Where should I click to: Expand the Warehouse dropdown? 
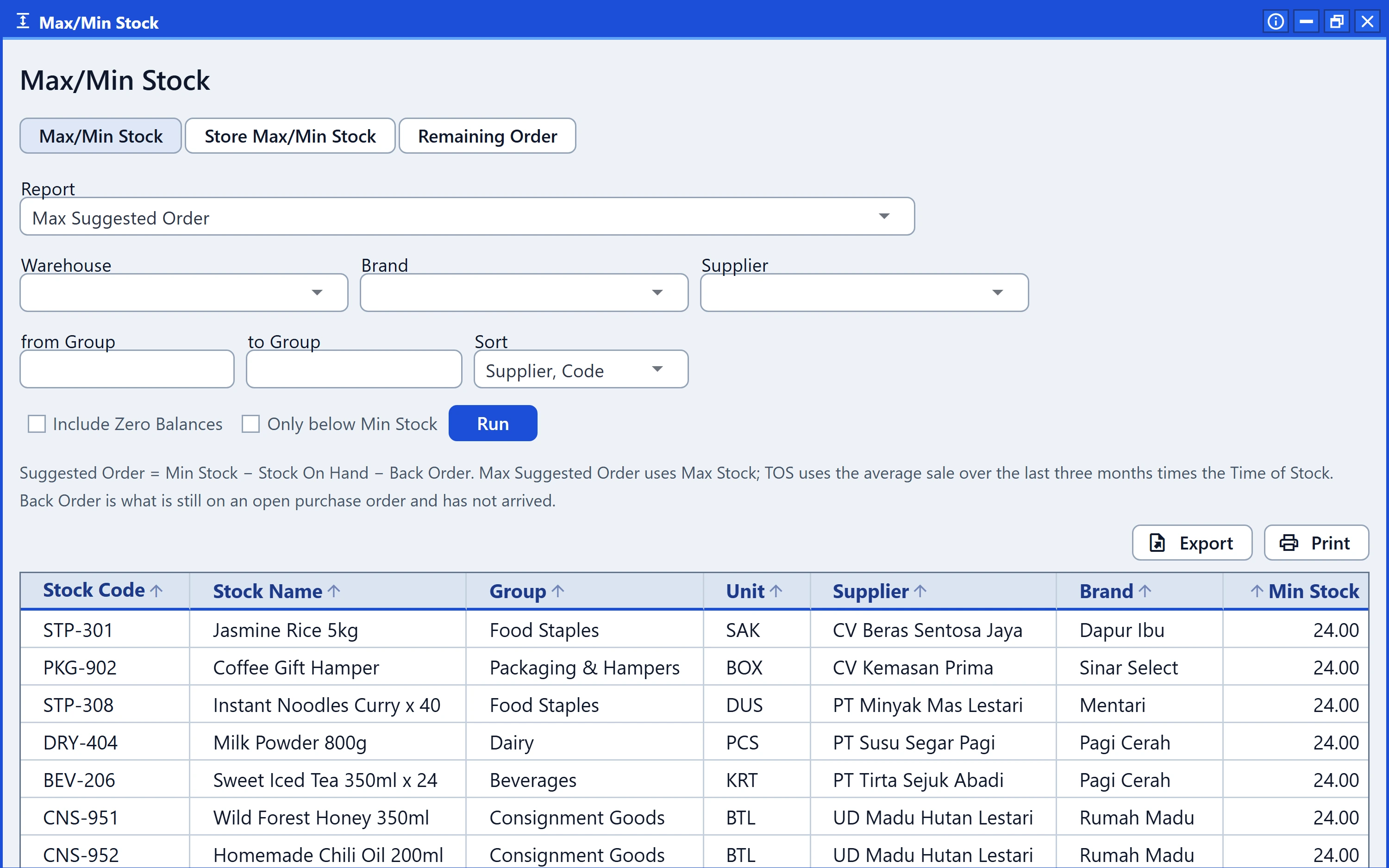coord(184,293)
